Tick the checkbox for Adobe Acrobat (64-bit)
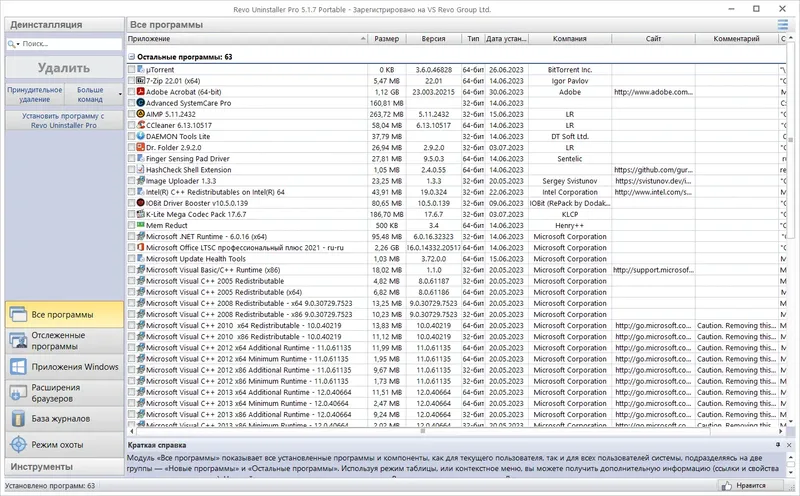The height and width of the screenshot is (496, 800). pos(132,92)
